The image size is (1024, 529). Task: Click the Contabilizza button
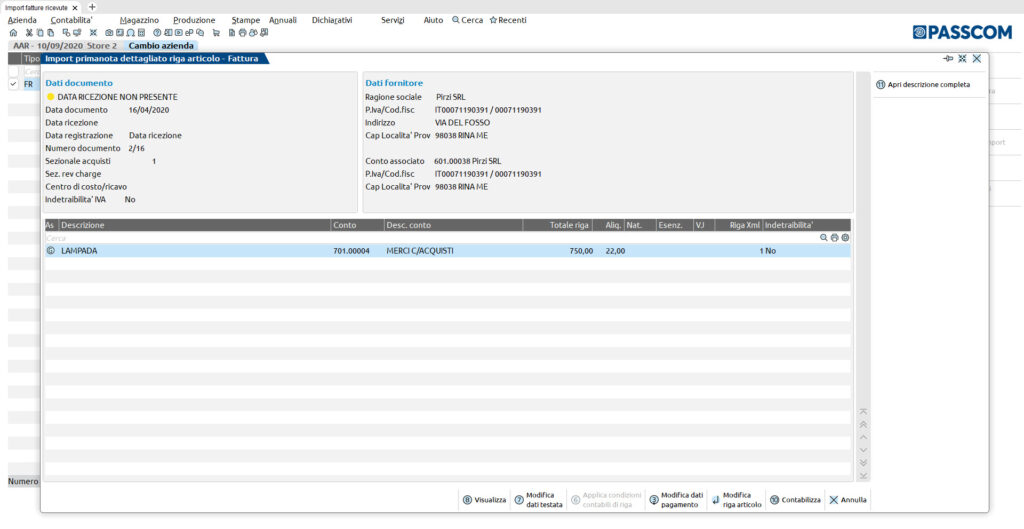click(795, 500)
